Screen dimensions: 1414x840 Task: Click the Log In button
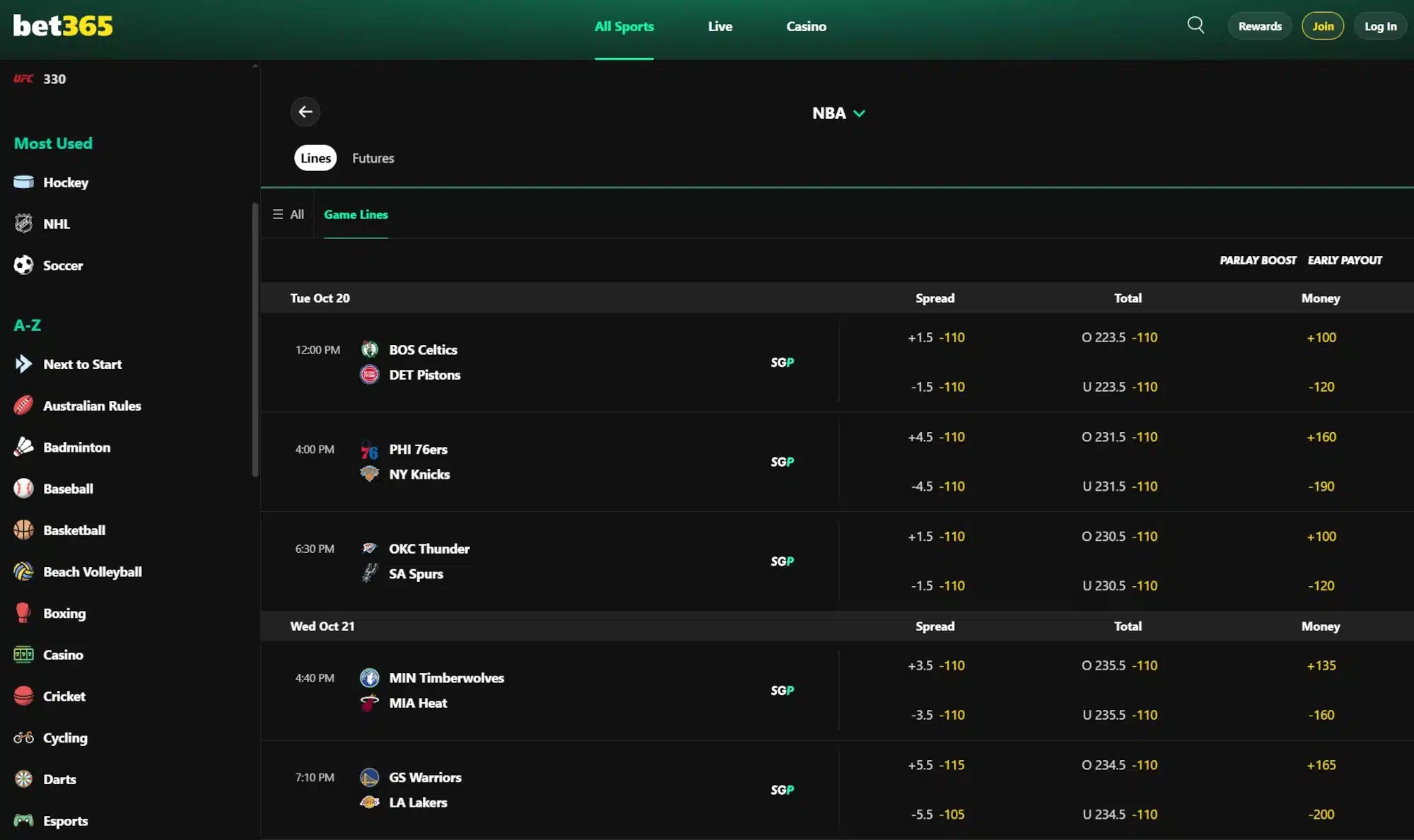[x=1380, y=26]
